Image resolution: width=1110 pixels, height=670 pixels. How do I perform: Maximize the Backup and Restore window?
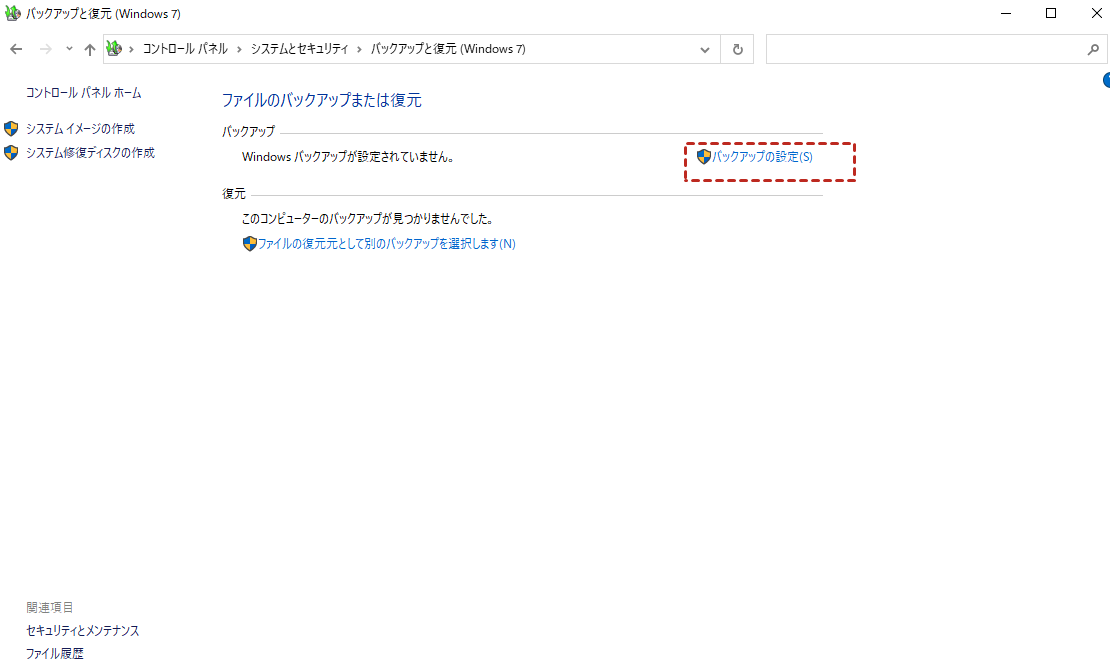point(1051,13)
